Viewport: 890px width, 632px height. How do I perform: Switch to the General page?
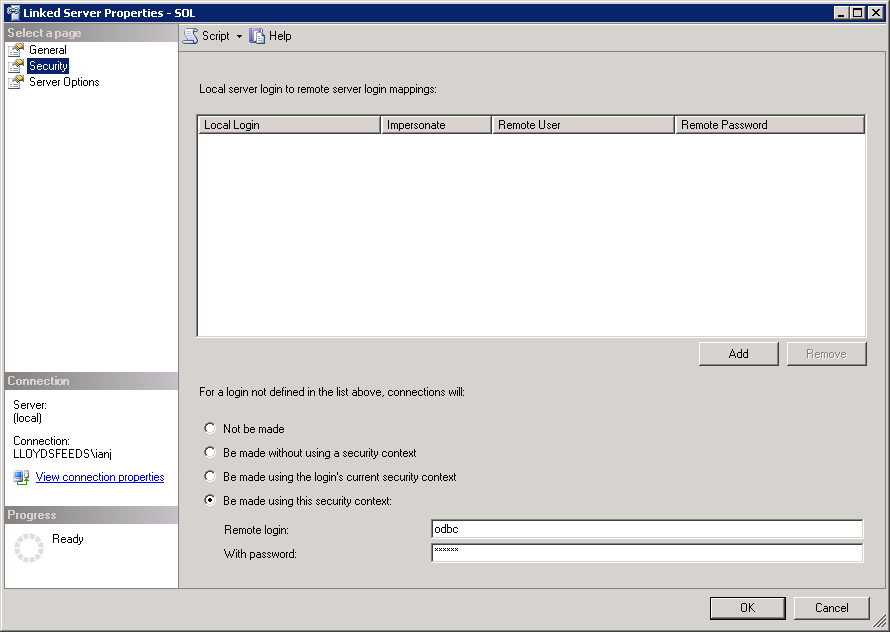tap(48, 50)
